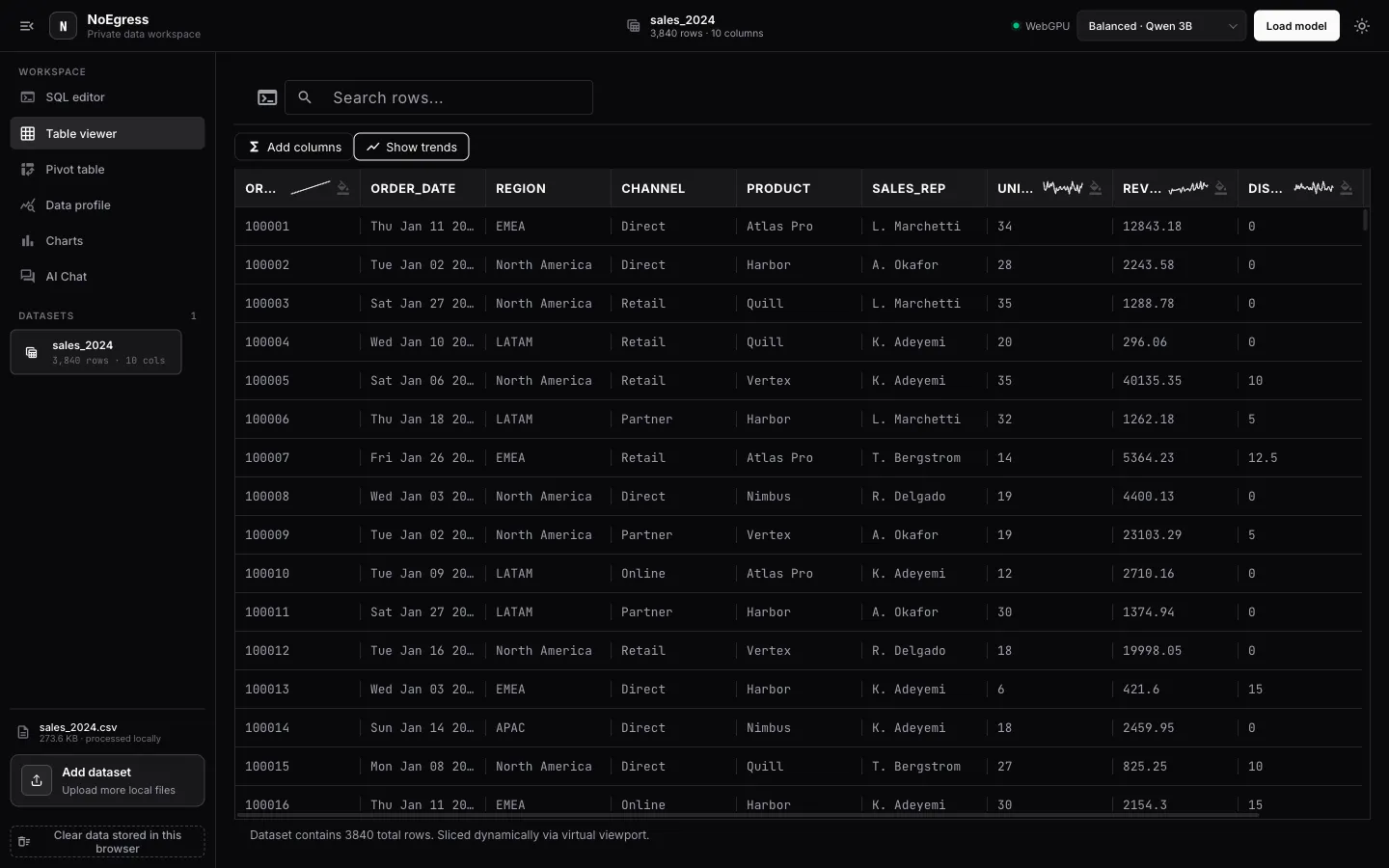This screenshot has height=868, width=1389.
Task: Click the vertical table scrollbar
Action: coord(1365,219)
